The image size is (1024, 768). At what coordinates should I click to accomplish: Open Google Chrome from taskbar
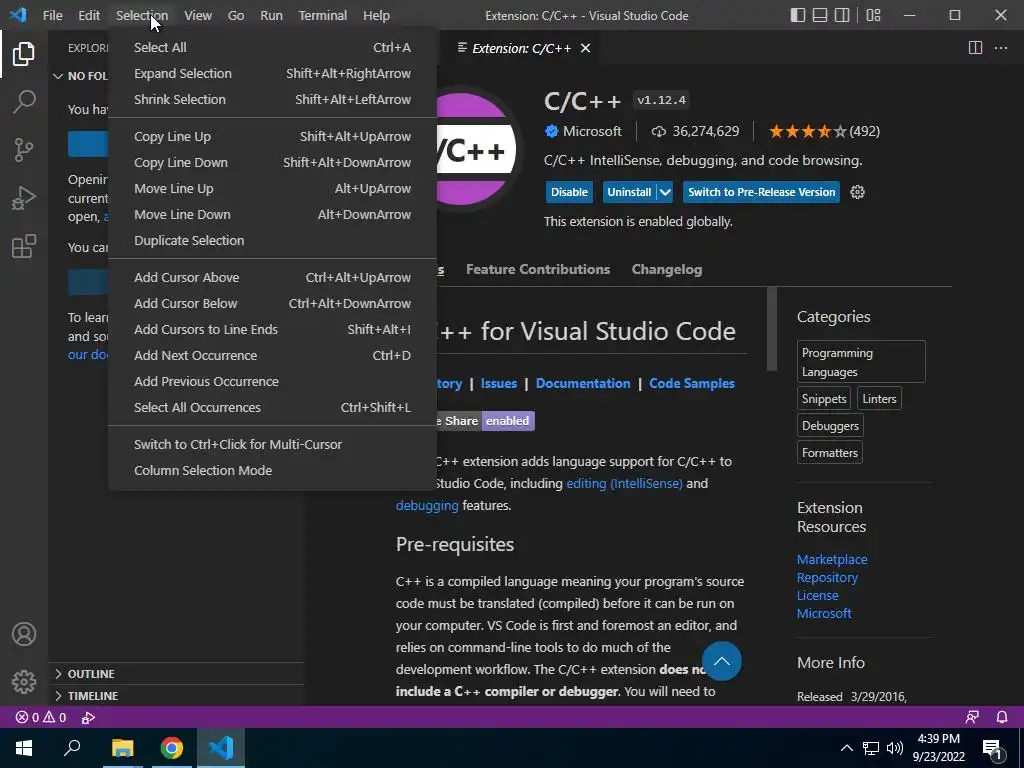point(172,748)
